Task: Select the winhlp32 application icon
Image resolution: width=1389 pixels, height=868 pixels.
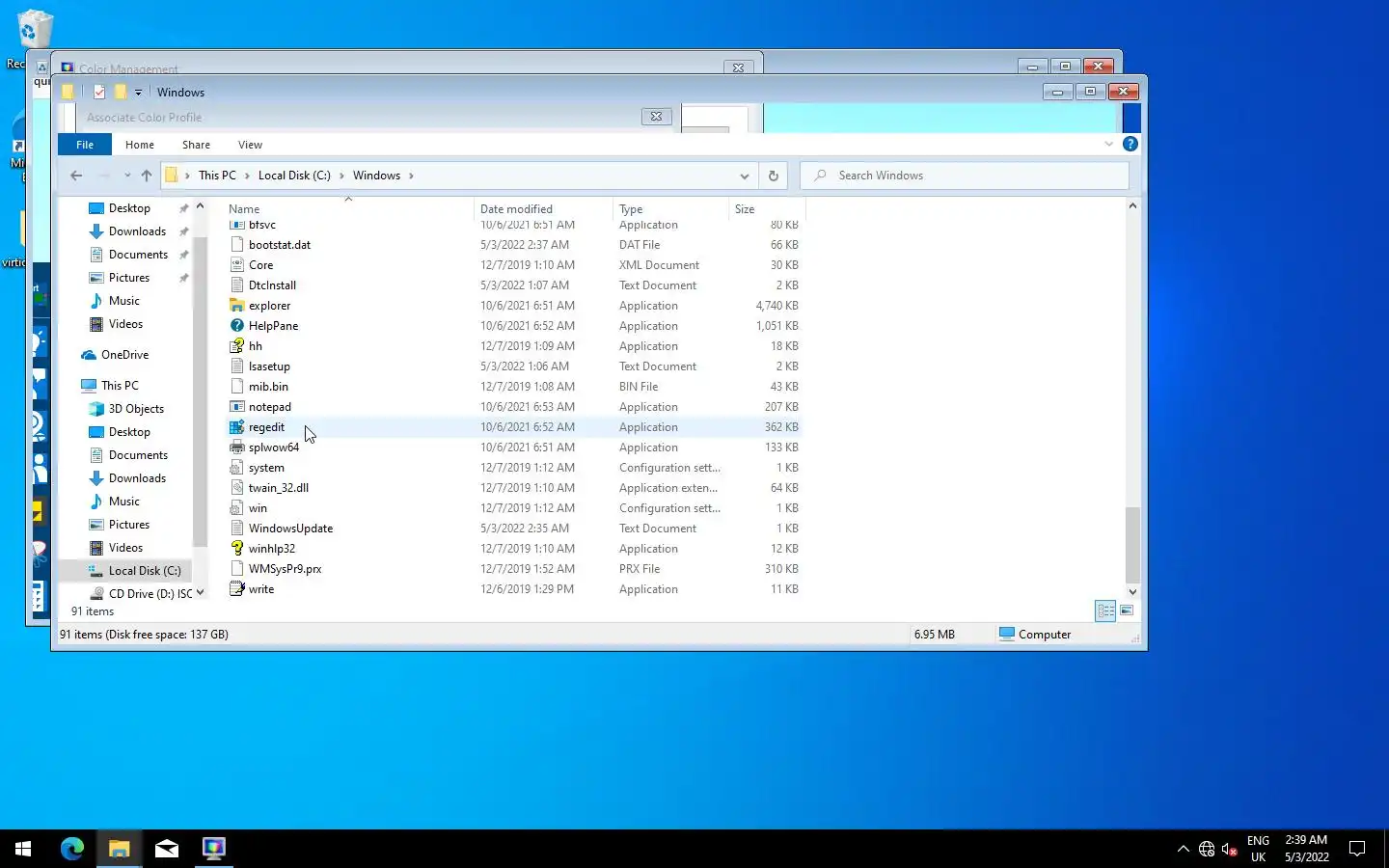Action: click(x=237, y=549)
